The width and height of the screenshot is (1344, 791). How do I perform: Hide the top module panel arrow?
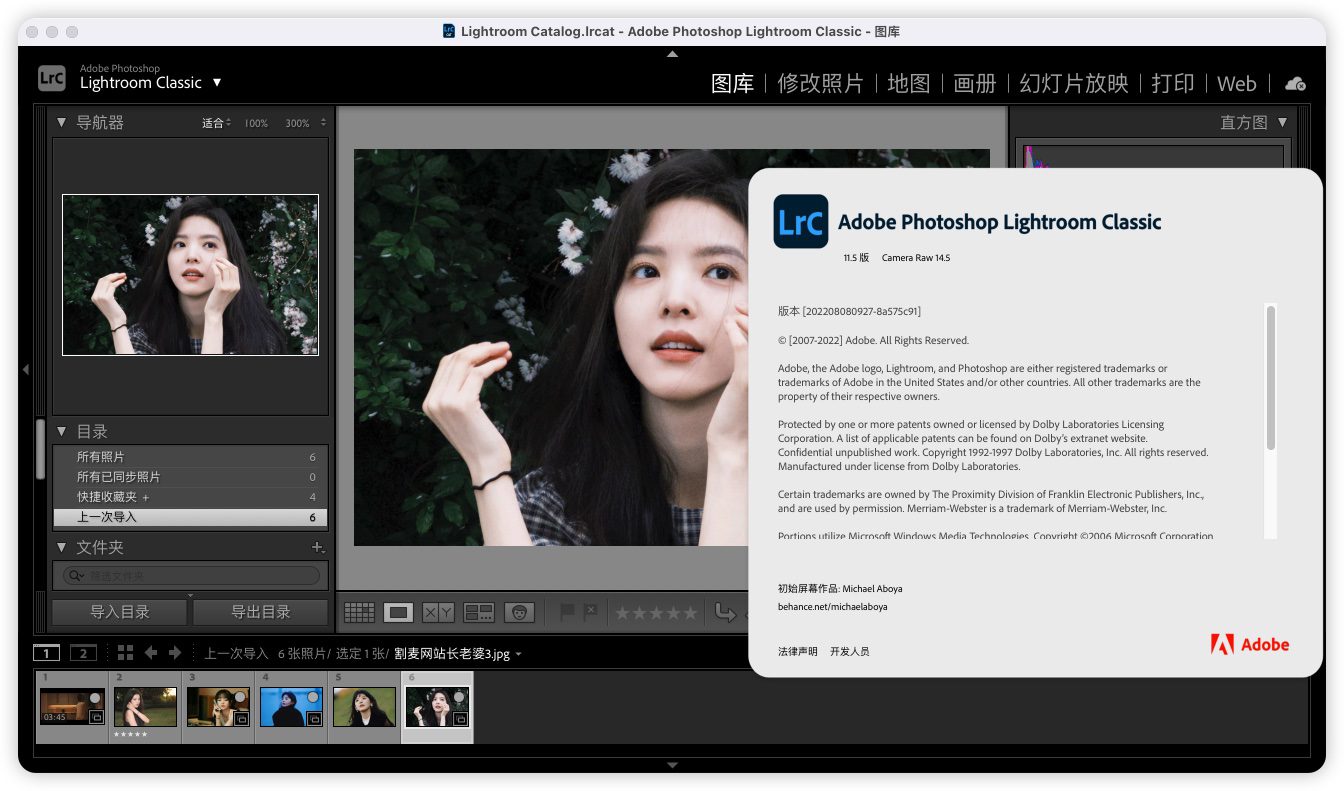pos(672,54)
